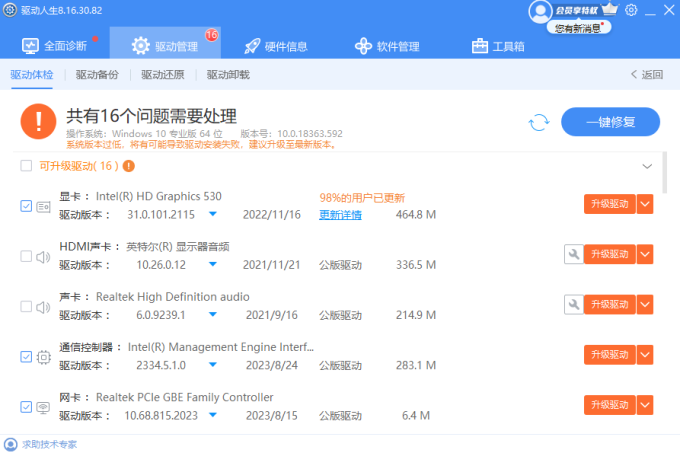Open version dropdown for 10.68.815.2023
680x453 pixels.
(x=212, y=415)
